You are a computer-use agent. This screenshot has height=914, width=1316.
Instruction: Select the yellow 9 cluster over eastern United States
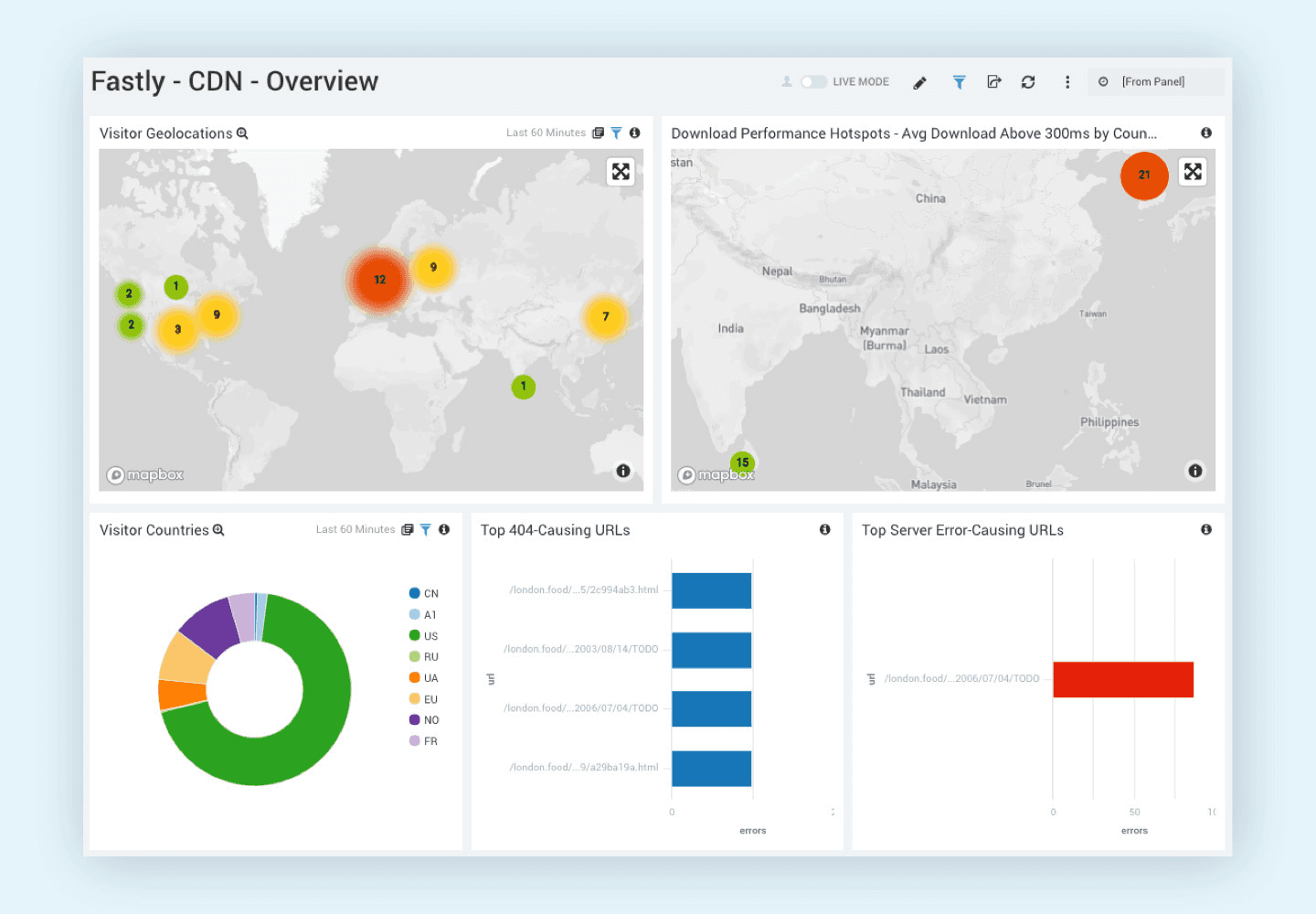click(x=217, y=314)
